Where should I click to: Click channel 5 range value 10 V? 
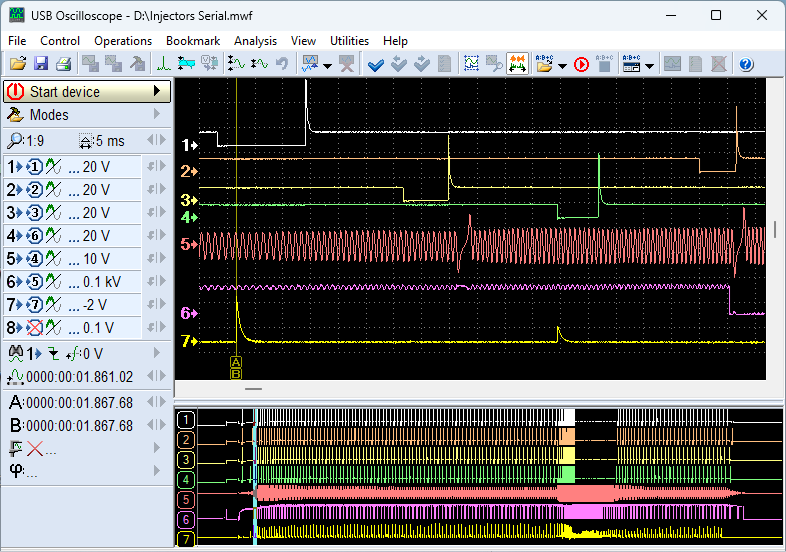(96, 259)
